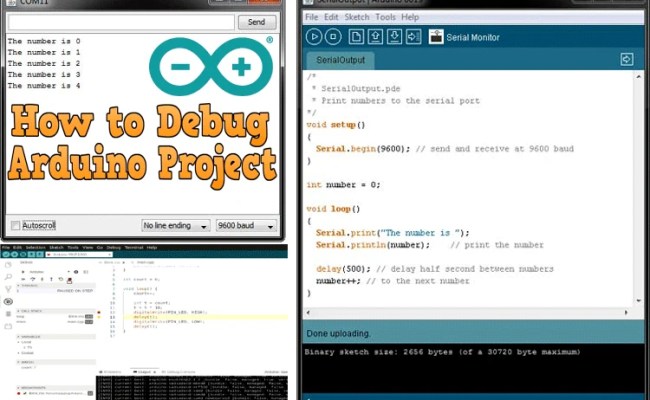Image resolution: width=650 pixels, height=400 pixels.
Task: Toggle the red breakpoint dot in editor gutter
Action: [x=99, y=312]
